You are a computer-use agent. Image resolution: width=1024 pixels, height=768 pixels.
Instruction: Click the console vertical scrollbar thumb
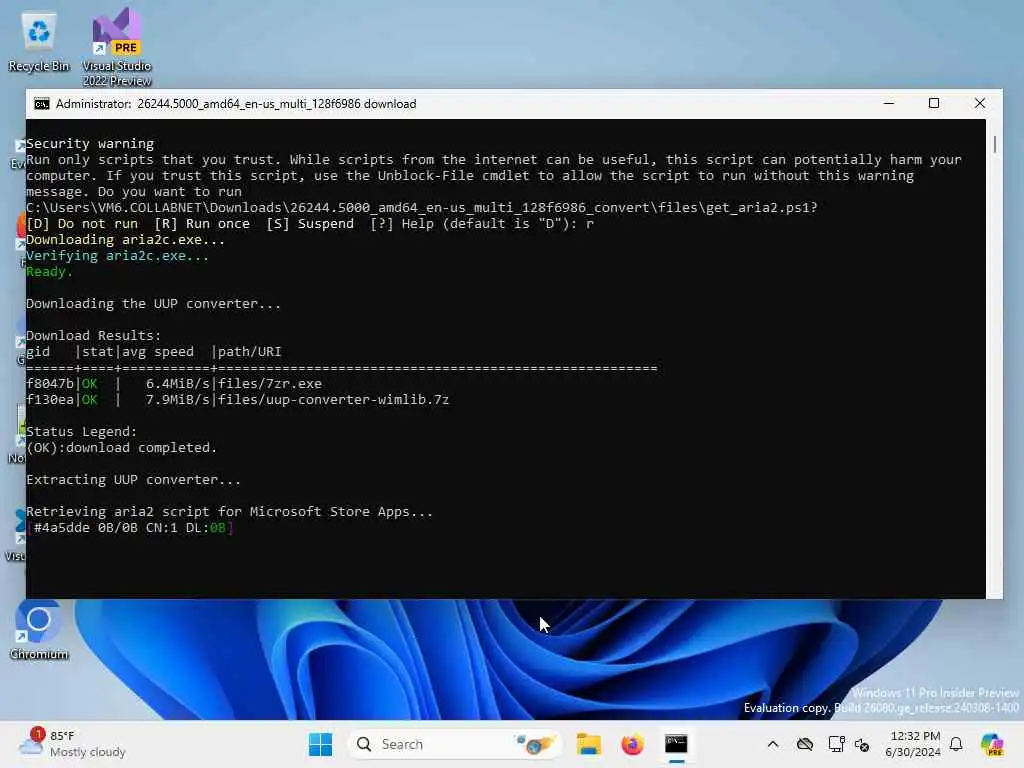click(x=995, y=144)
